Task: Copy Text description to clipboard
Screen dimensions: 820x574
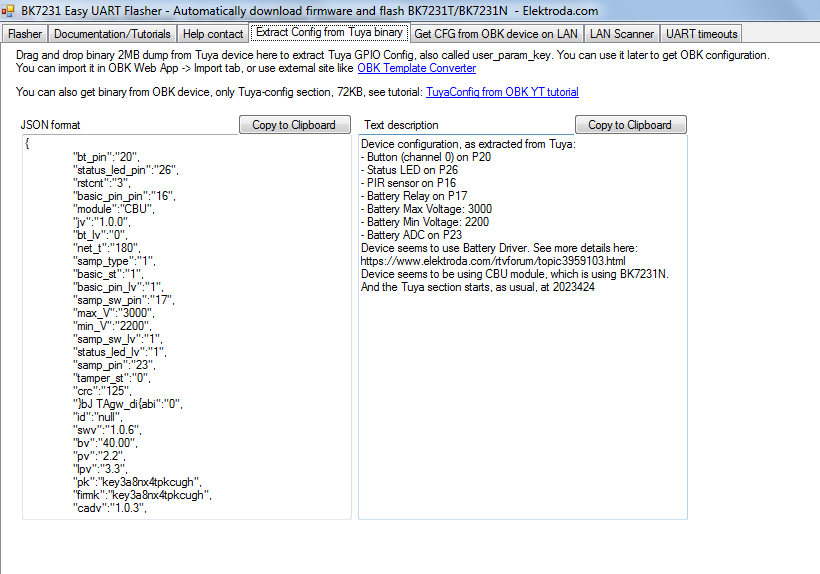Action: click(x=630, y=125)
